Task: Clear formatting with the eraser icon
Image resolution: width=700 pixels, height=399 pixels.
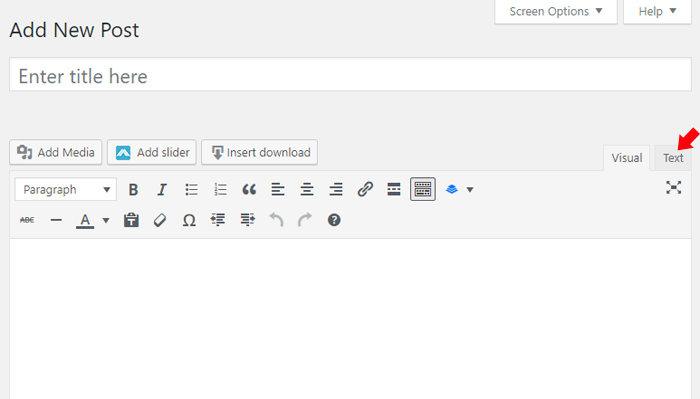Action: tap(160, 220)
